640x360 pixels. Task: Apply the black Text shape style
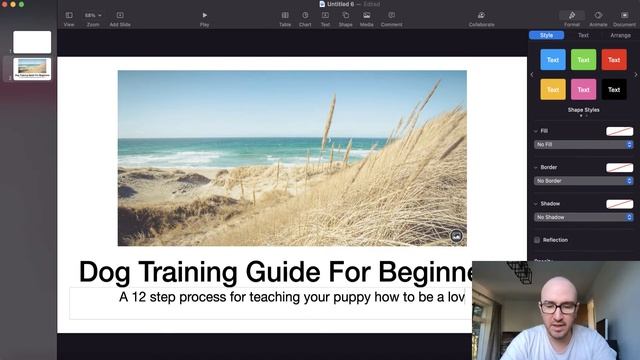(x=614, y=89)
